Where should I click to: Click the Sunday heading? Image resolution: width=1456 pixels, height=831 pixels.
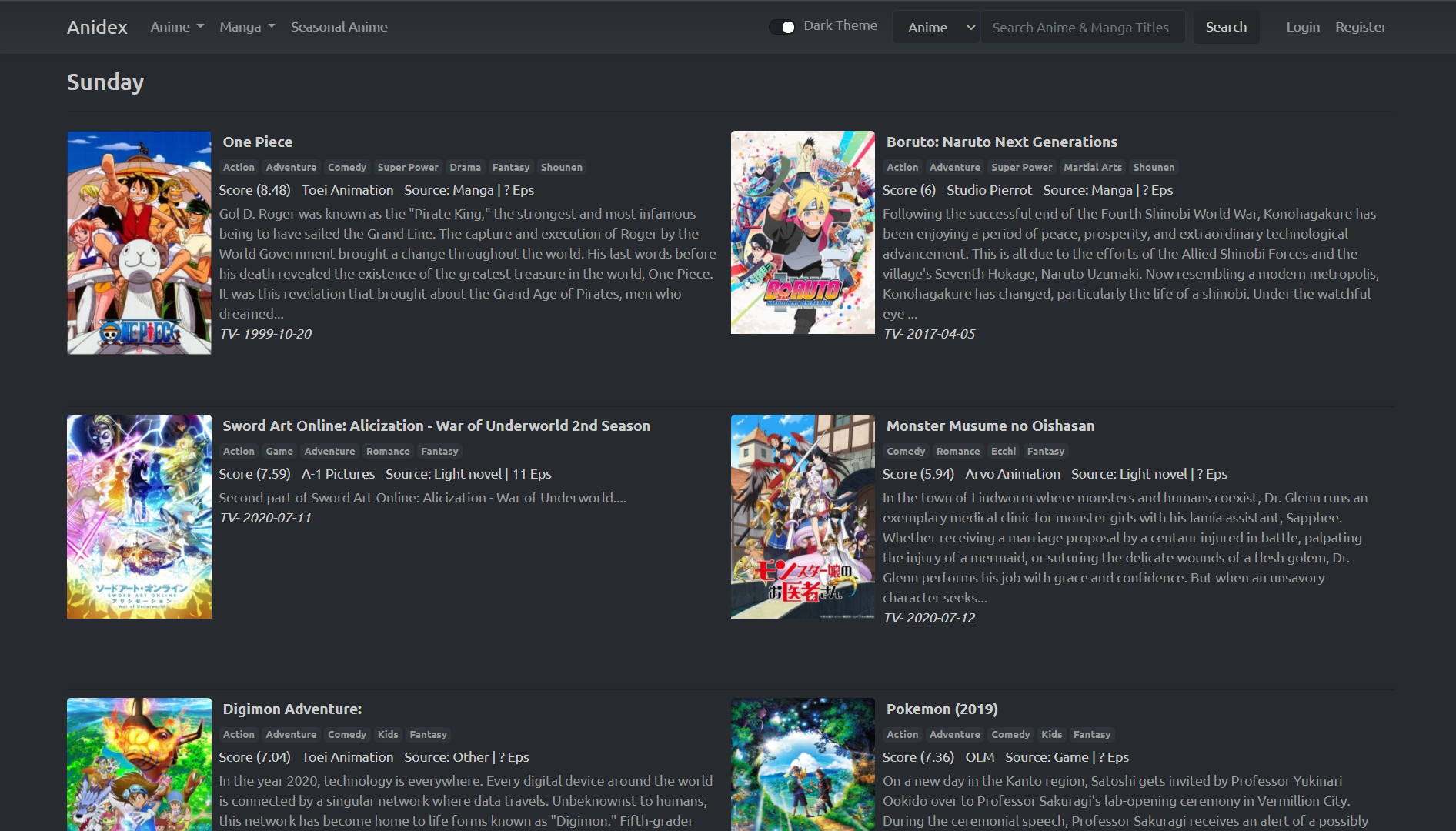[x=105, y=82]
